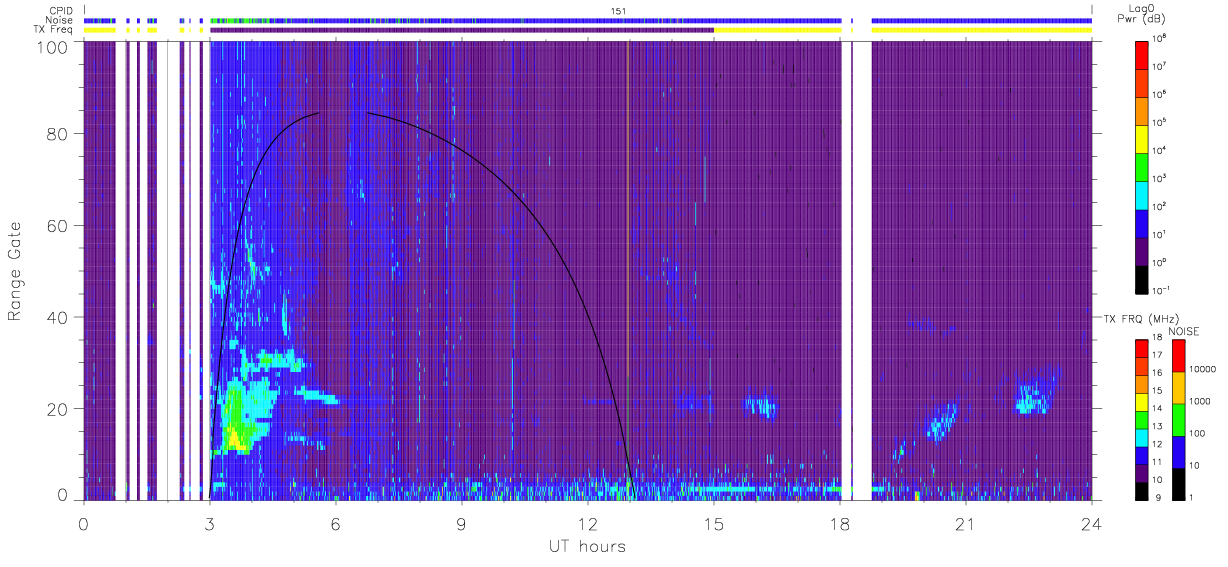Click x-axis tick label "9" under the plot
1228x567 pixels.
461,524
